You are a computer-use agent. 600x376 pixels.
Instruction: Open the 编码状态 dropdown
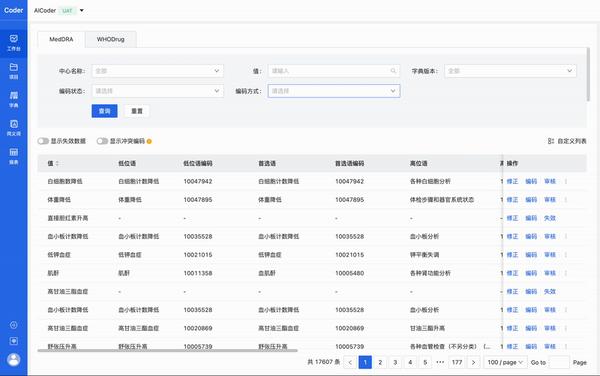pos(158,91)
